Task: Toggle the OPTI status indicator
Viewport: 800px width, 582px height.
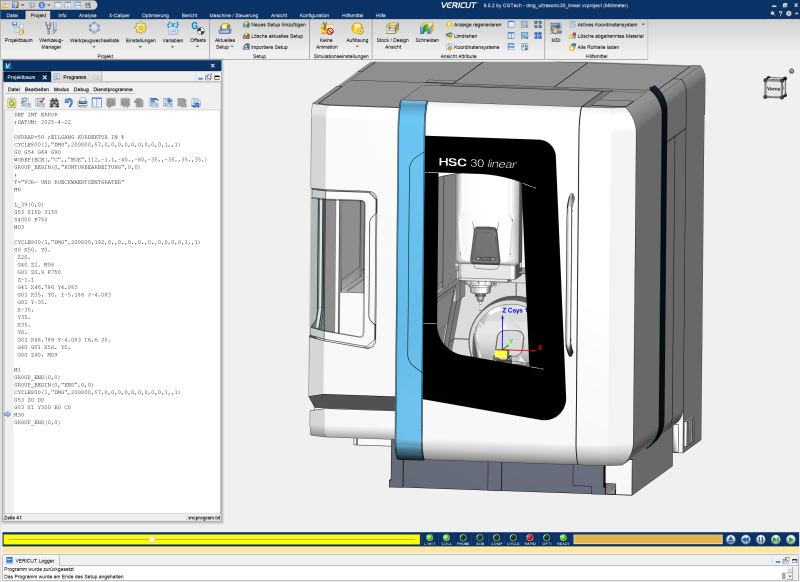Action: coord(546,539)
